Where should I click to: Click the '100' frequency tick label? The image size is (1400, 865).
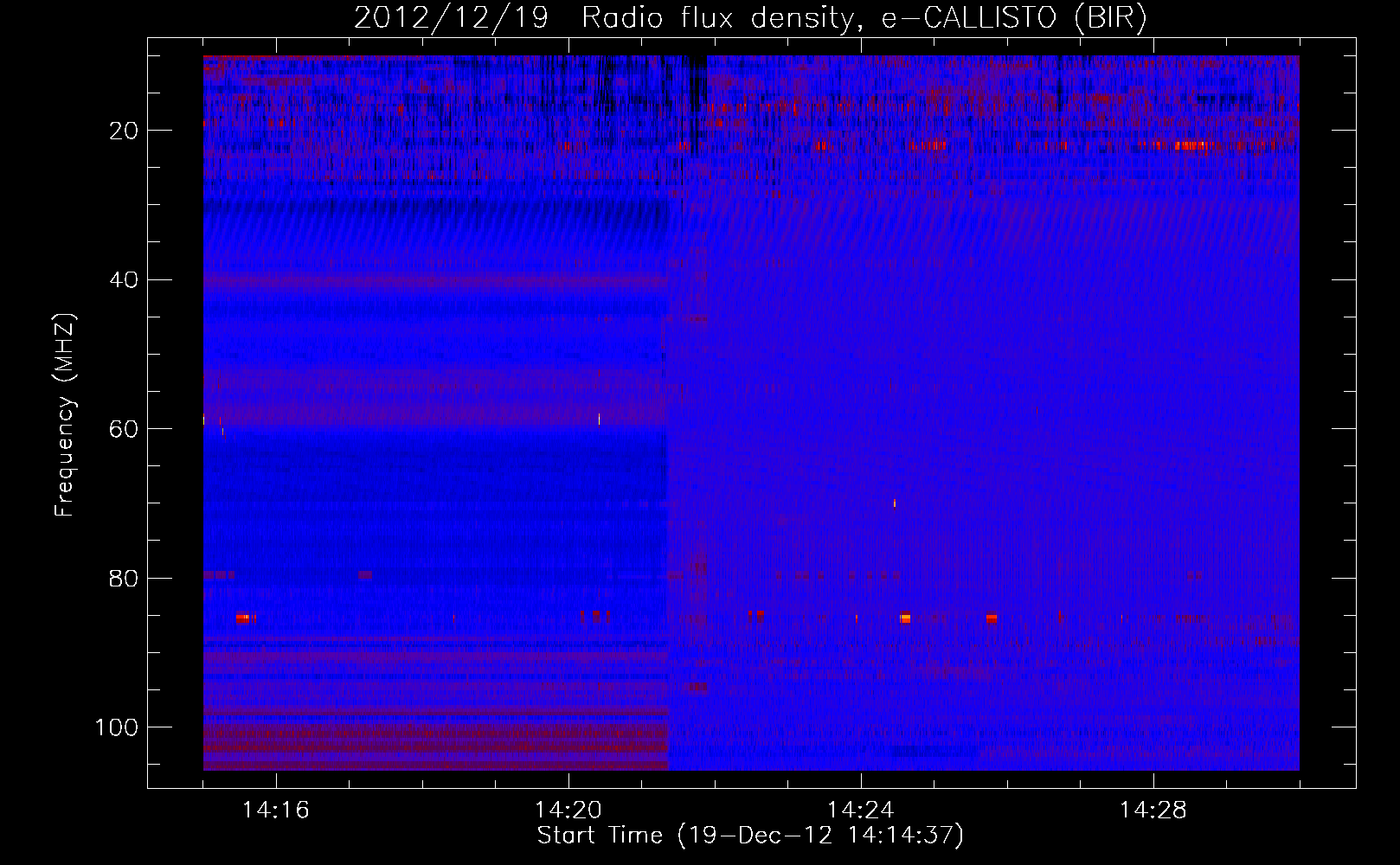click(x=117, y=727)
